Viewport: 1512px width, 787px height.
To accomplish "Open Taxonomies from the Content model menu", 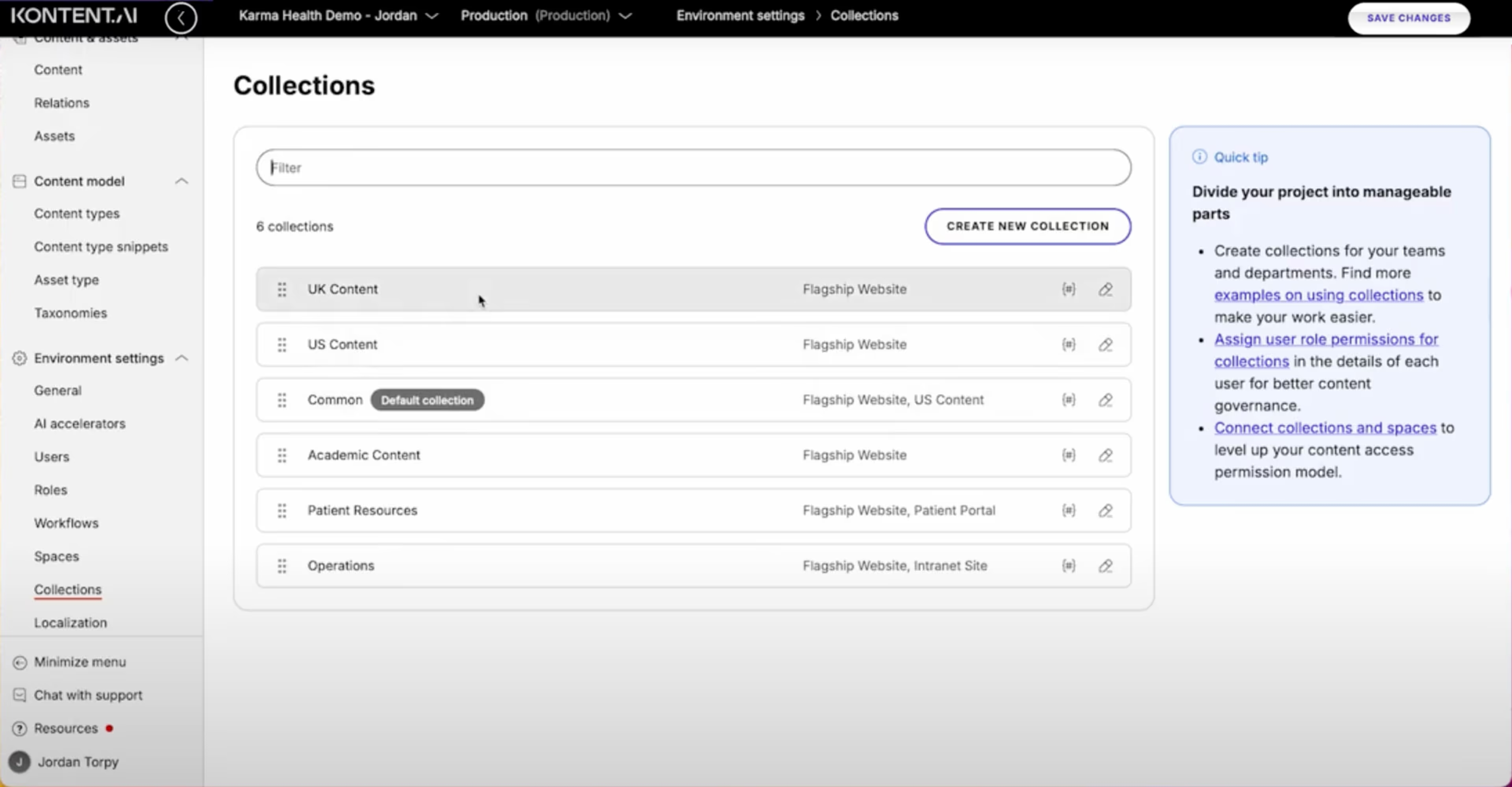I will (x=70, y=313).
